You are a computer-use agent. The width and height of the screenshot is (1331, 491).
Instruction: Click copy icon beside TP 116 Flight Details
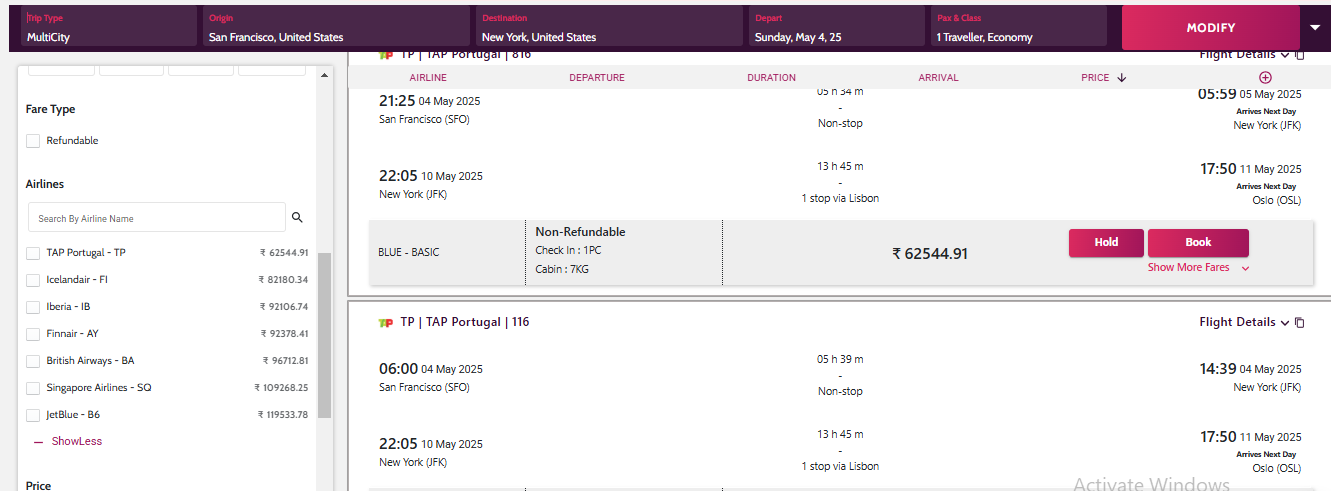(1300, 323)
